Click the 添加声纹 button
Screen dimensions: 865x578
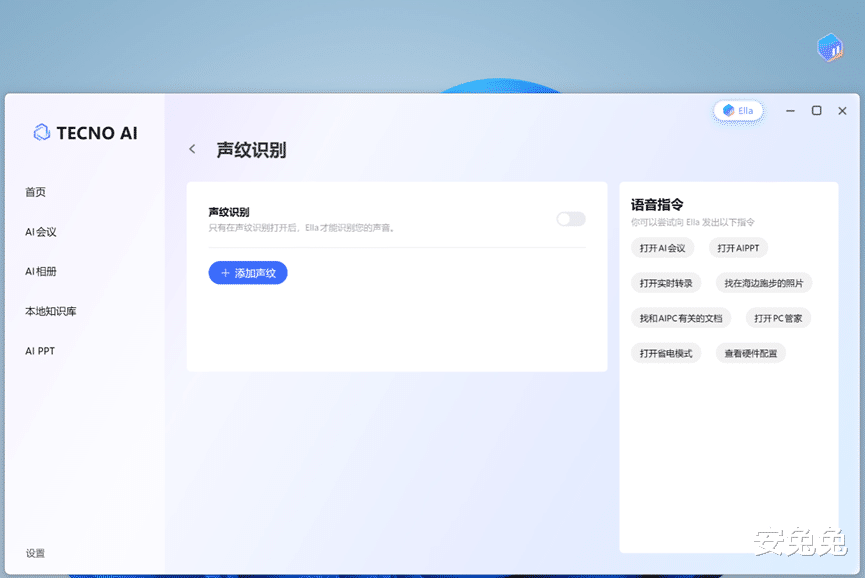[x=248, y=273]
